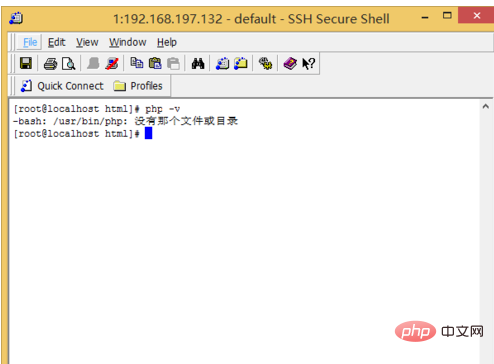Open the Help menu
This screenshot has width=494, height=364.
(x=167, y=42)
